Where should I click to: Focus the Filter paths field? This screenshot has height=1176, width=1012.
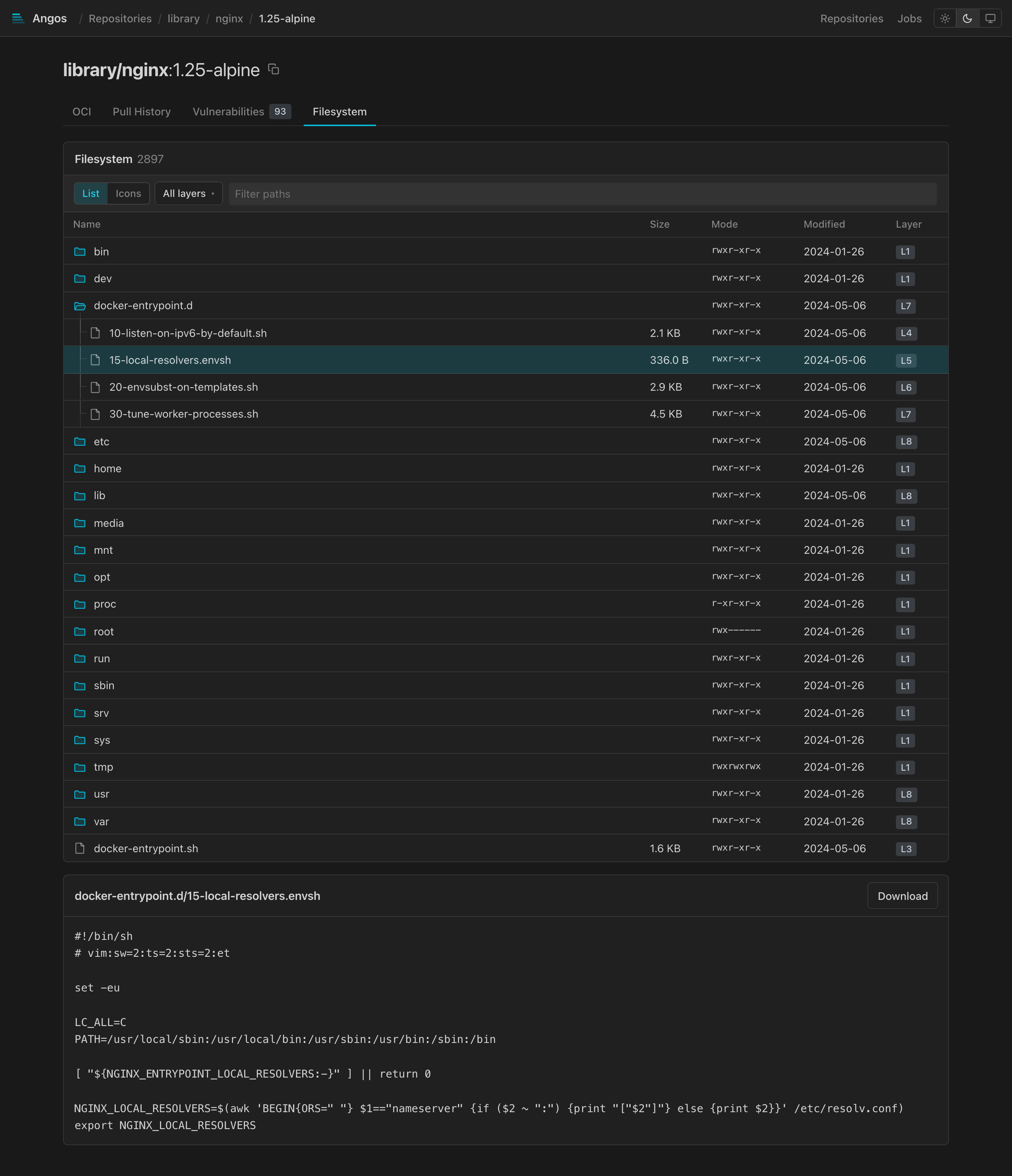coord(583,194)
